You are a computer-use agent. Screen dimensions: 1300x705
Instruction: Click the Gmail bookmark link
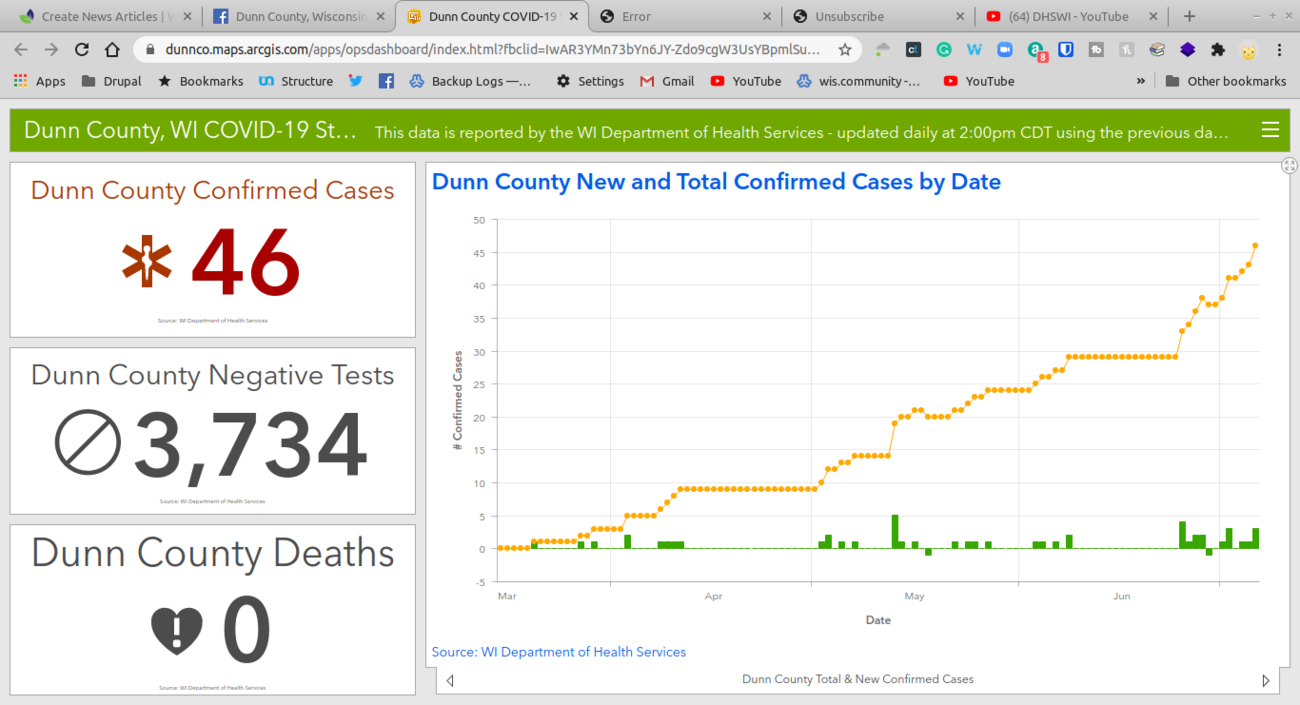pos(667,81)
